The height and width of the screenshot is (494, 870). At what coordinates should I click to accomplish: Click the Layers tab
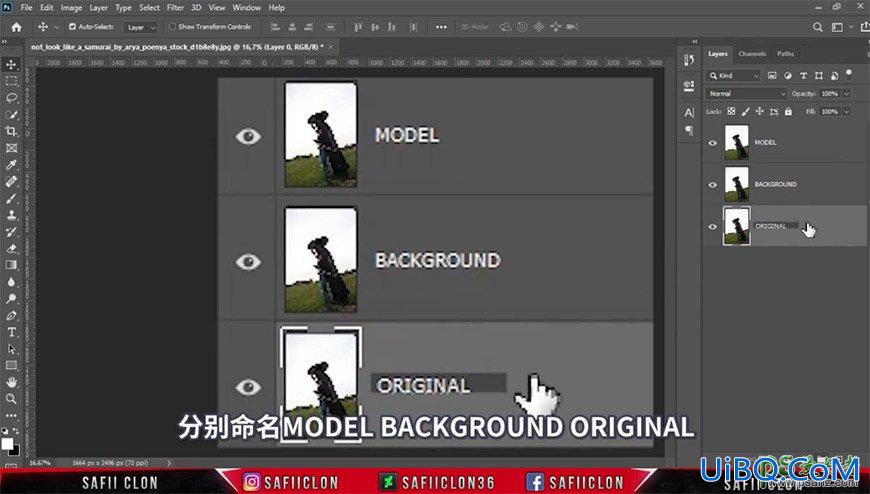717,54
